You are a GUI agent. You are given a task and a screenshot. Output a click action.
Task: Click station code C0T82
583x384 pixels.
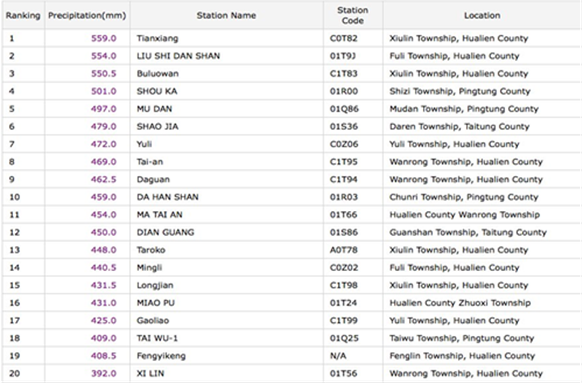[344, 38]
